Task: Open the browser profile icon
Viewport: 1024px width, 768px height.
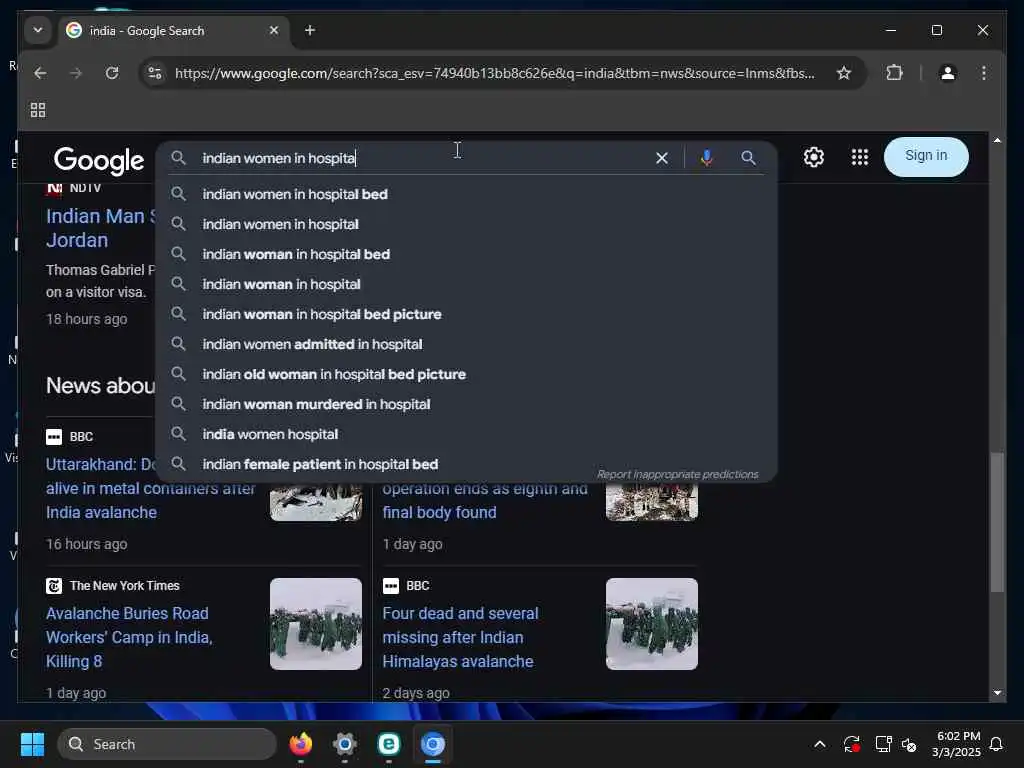Action: pos(948,73)
